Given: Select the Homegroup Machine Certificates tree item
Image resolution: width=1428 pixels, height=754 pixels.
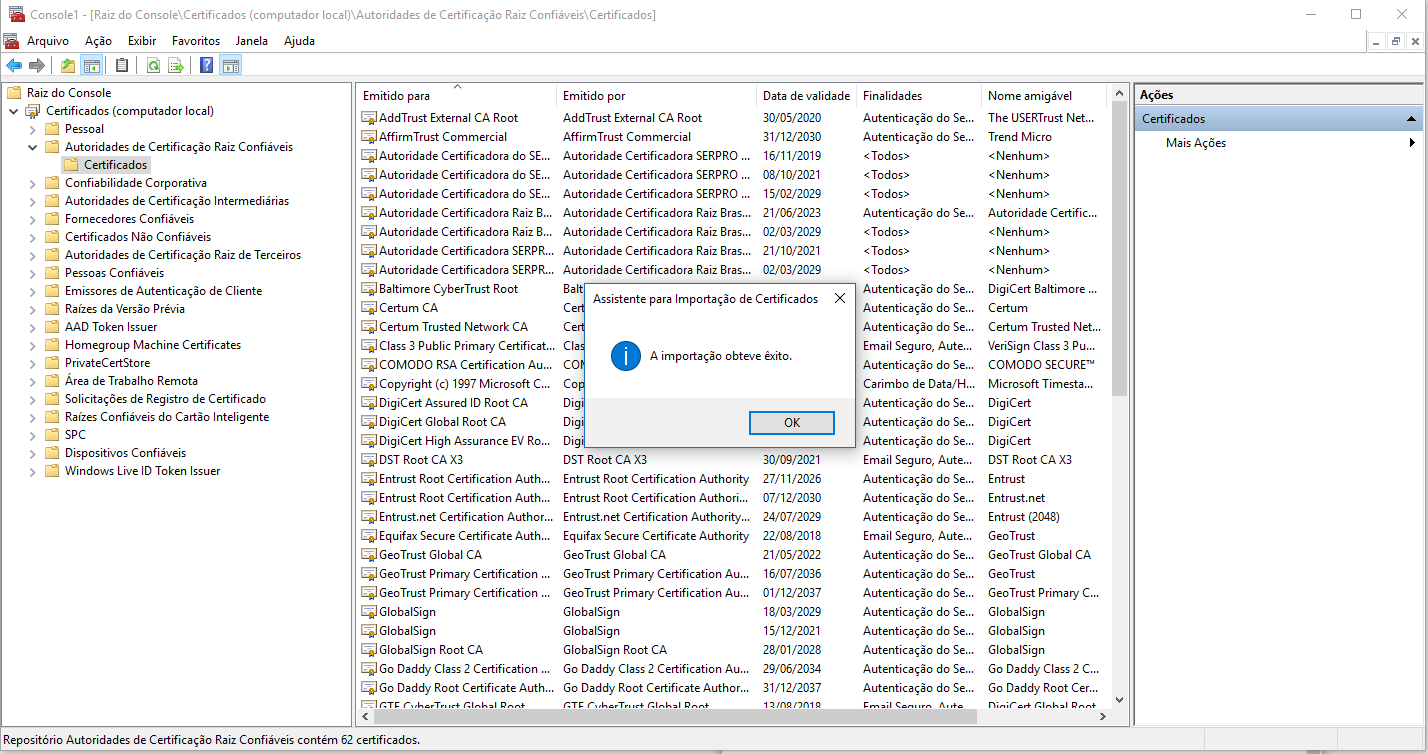Looking at the screenshot, I should [x=153, y=345].
